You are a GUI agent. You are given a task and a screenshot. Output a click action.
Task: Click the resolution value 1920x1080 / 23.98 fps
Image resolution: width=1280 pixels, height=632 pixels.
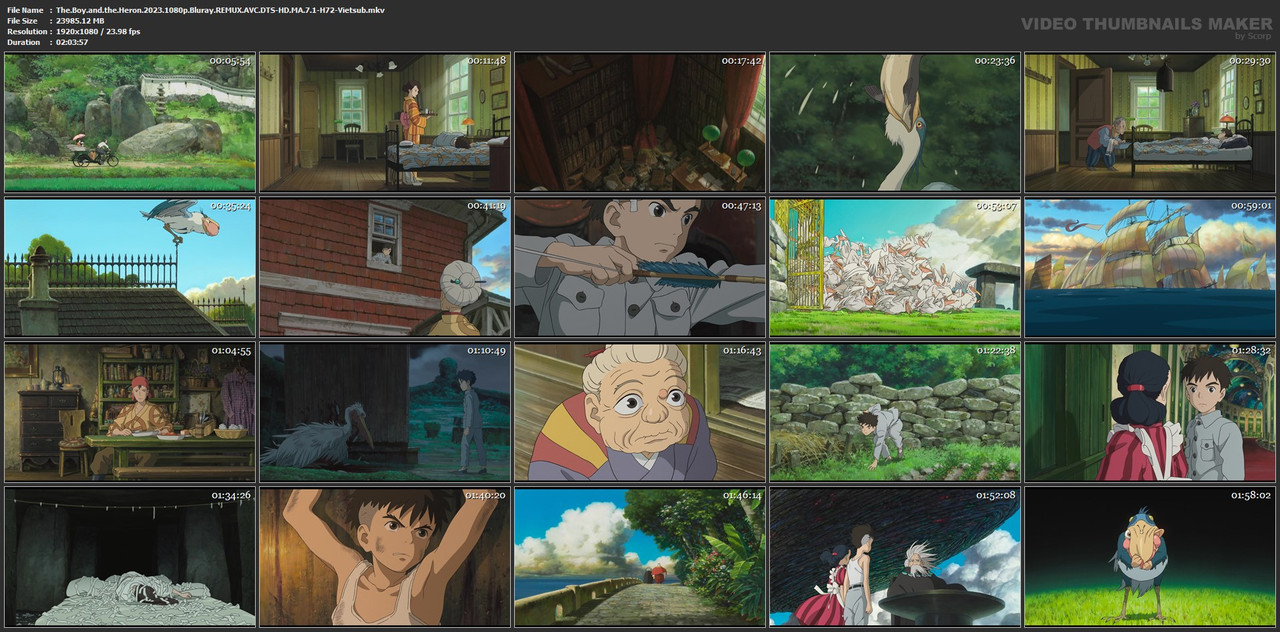click(x=98, y=32)
